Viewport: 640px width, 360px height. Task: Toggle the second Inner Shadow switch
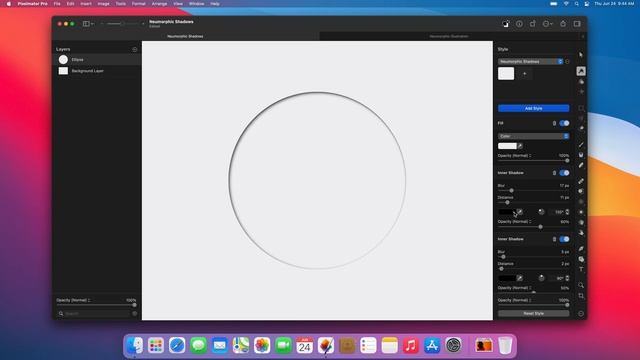click(564, 239)
